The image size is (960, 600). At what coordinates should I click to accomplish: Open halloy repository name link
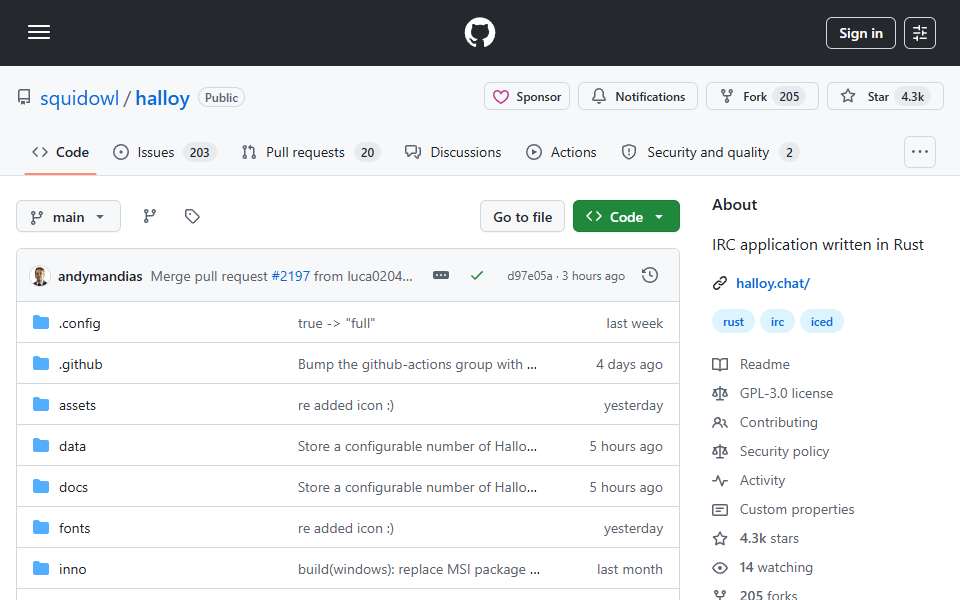(x=162, y=98)
